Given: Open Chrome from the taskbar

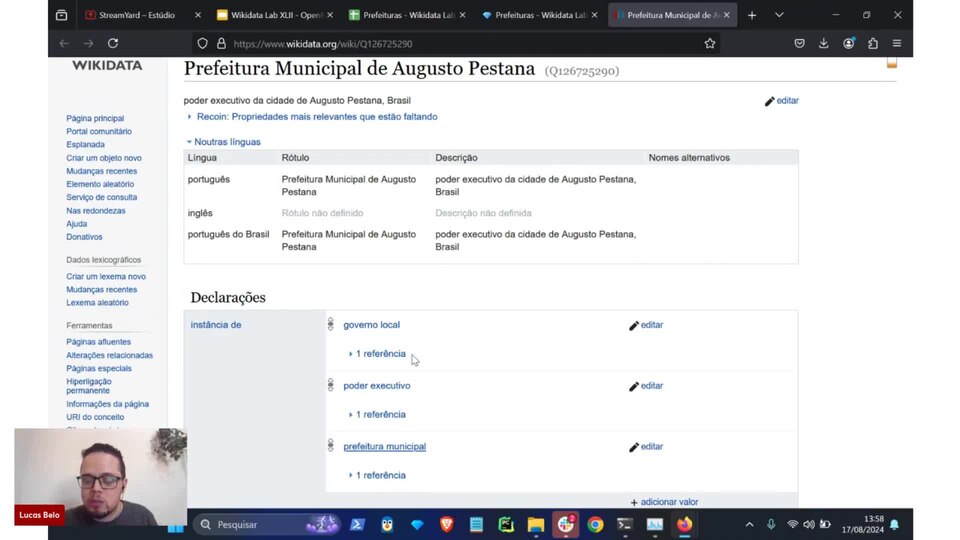Looking at the screenshot, I should pos(595,525).
